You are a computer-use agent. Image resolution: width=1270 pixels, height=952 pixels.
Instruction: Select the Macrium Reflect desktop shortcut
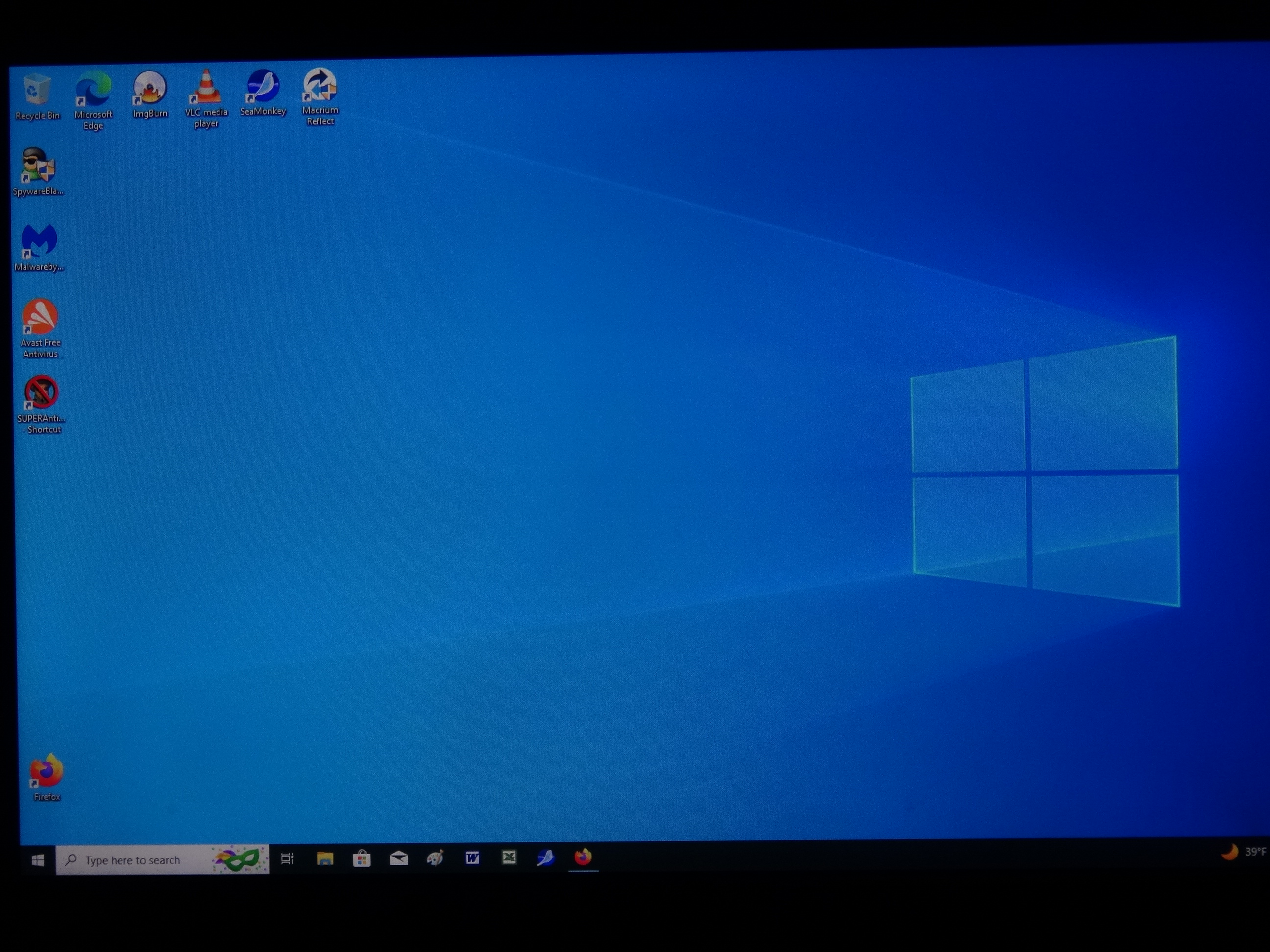[x=320, y=97]
